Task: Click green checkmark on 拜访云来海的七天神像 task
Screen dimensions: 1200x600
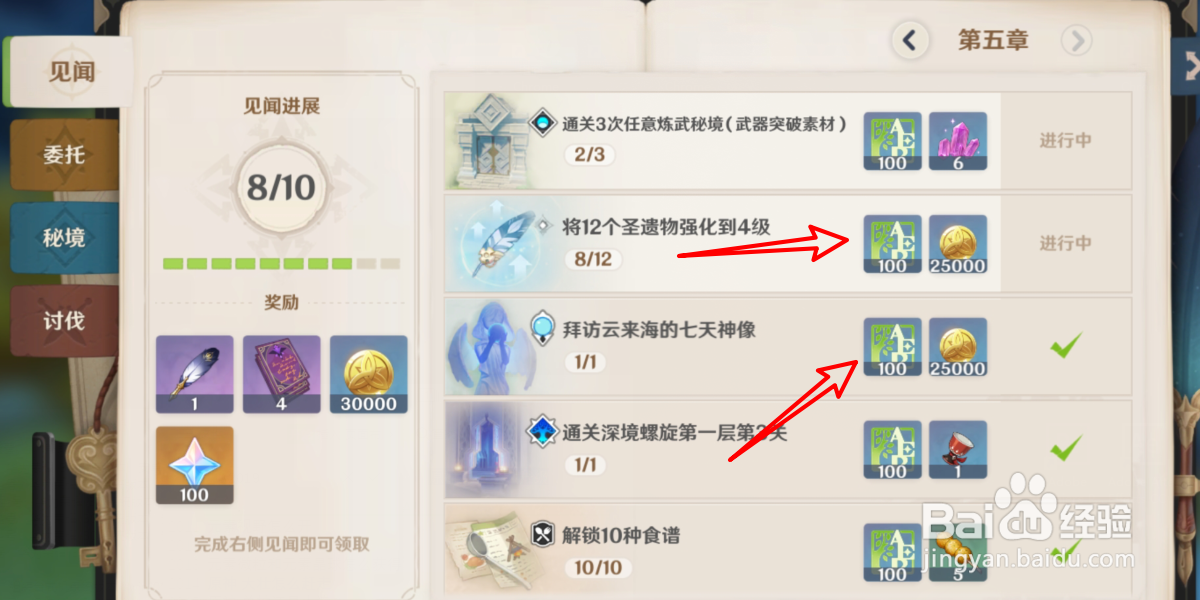Action: (x=1066, y=346)
